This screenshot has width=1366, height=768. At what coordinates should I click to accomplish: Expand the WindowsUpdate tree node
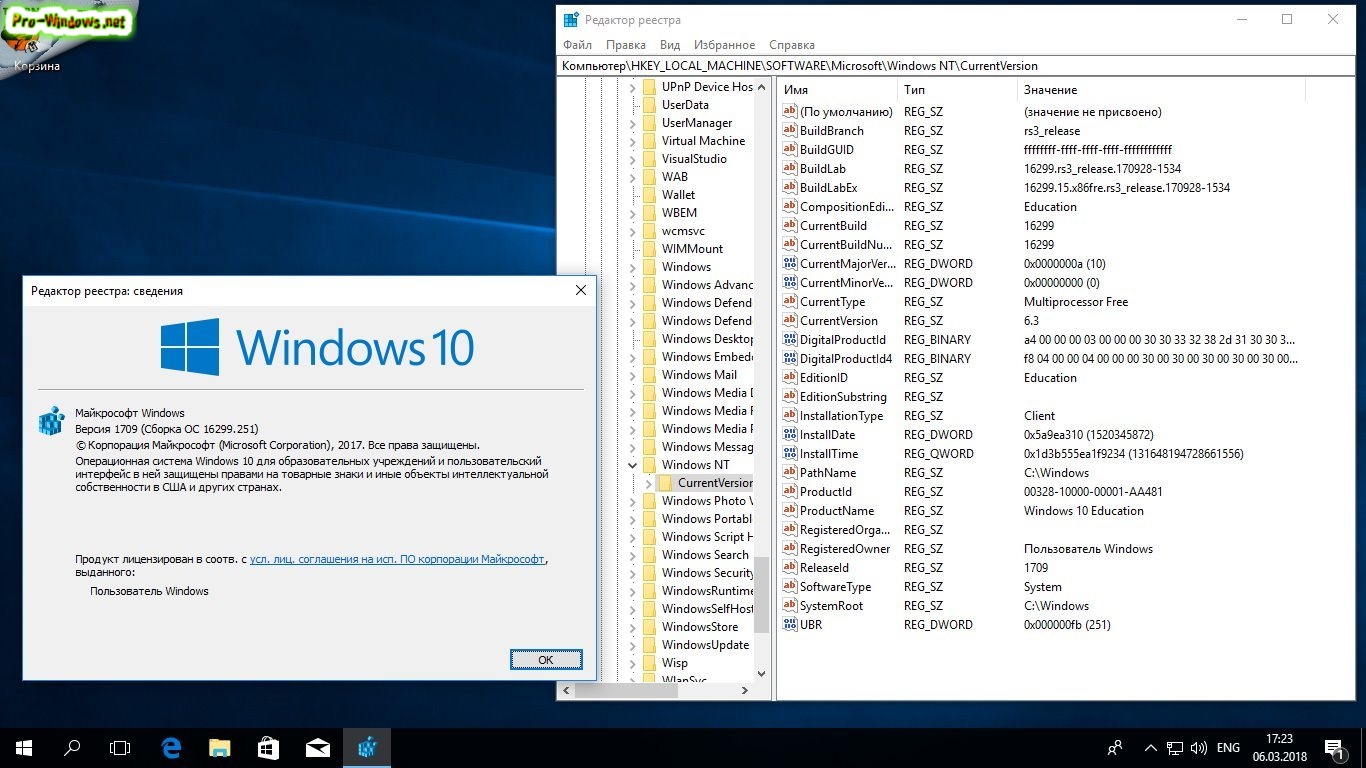(x=632, y=645)
